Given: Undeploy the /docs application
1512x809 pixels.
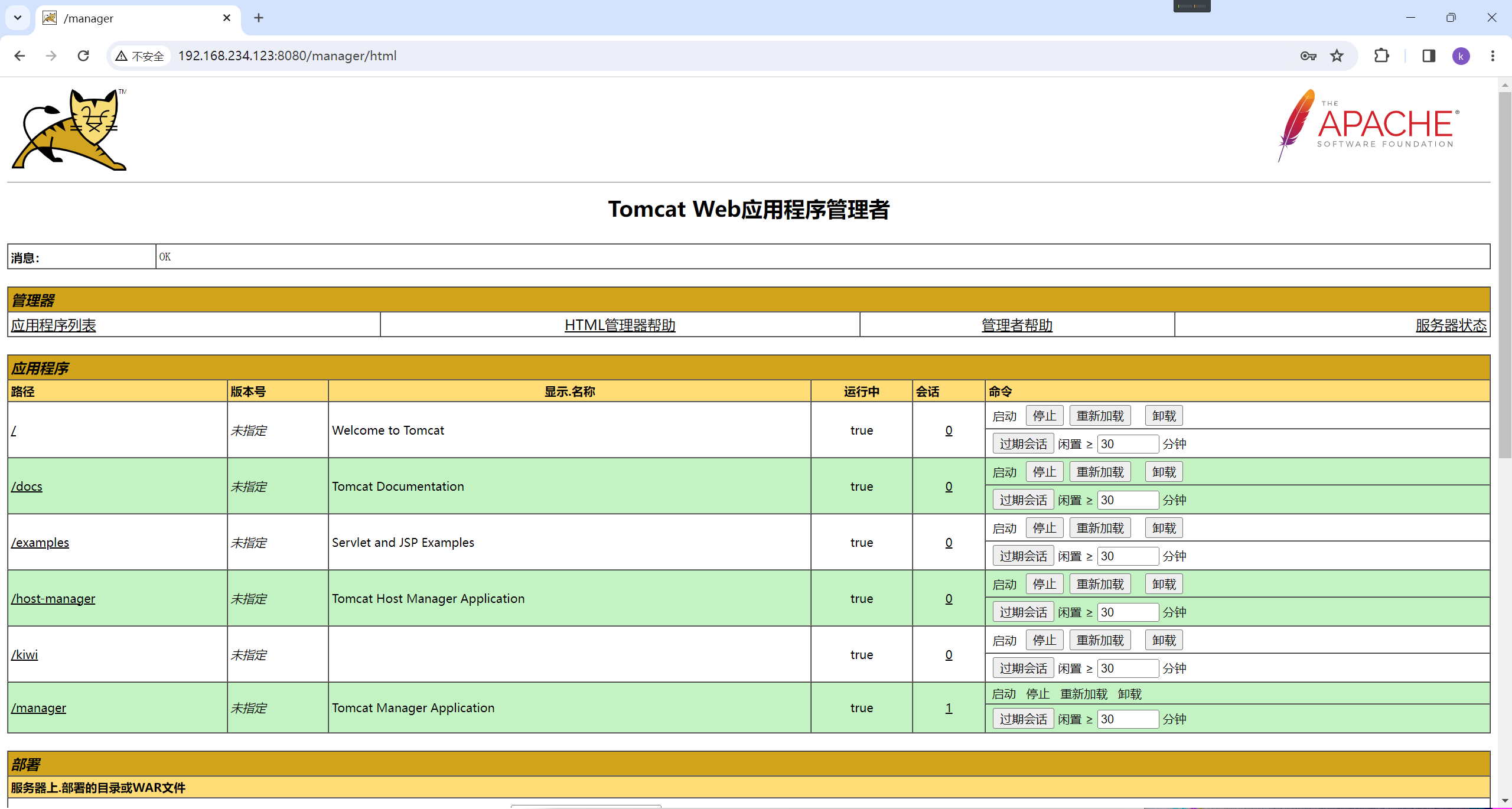Looking at the screenshot, I should 1164,472.
